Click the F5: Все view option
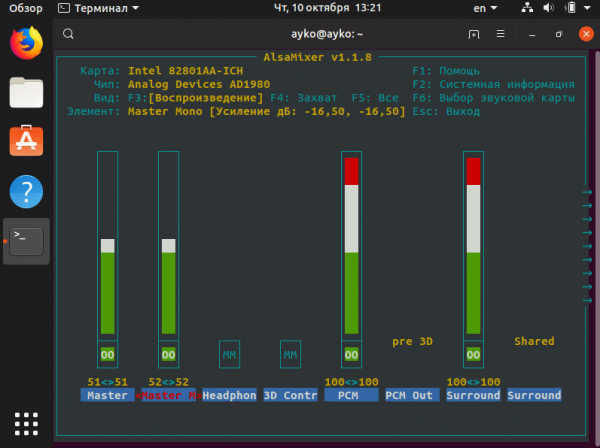Viewport: 600px width, 448px height. point(375,98)
